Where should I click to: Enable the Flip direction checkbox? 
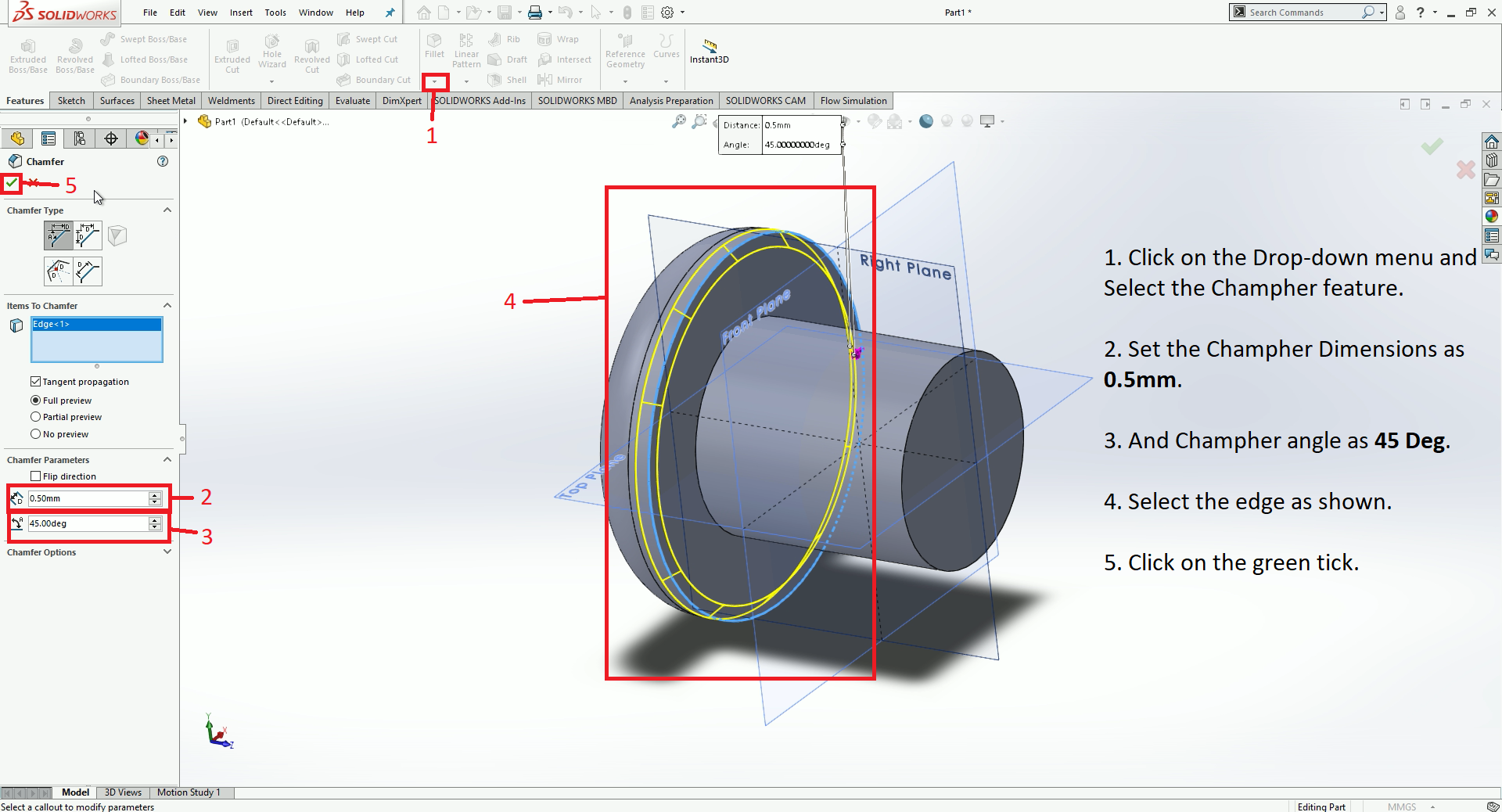35,476
